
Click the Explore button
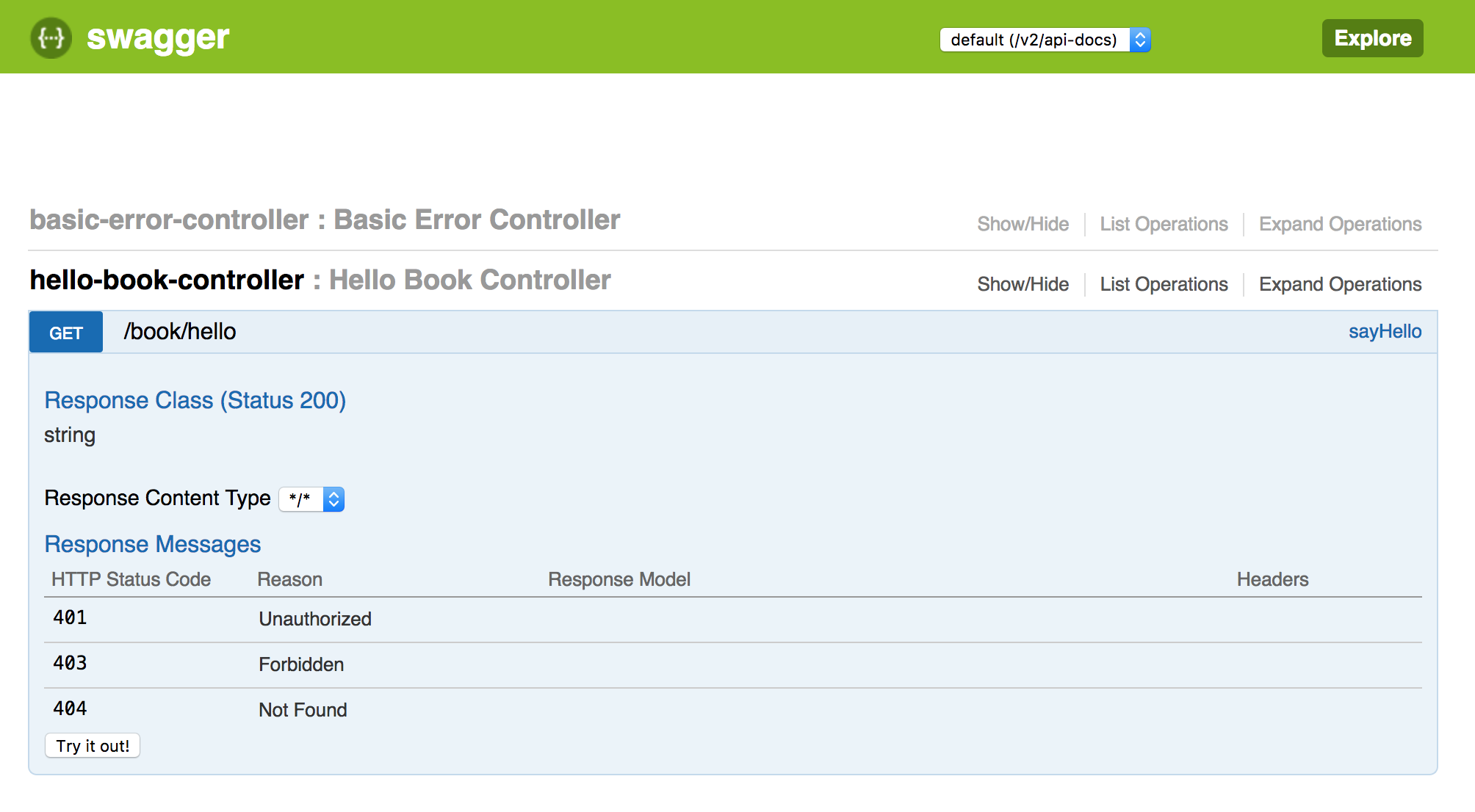[x=1371, y=37]
